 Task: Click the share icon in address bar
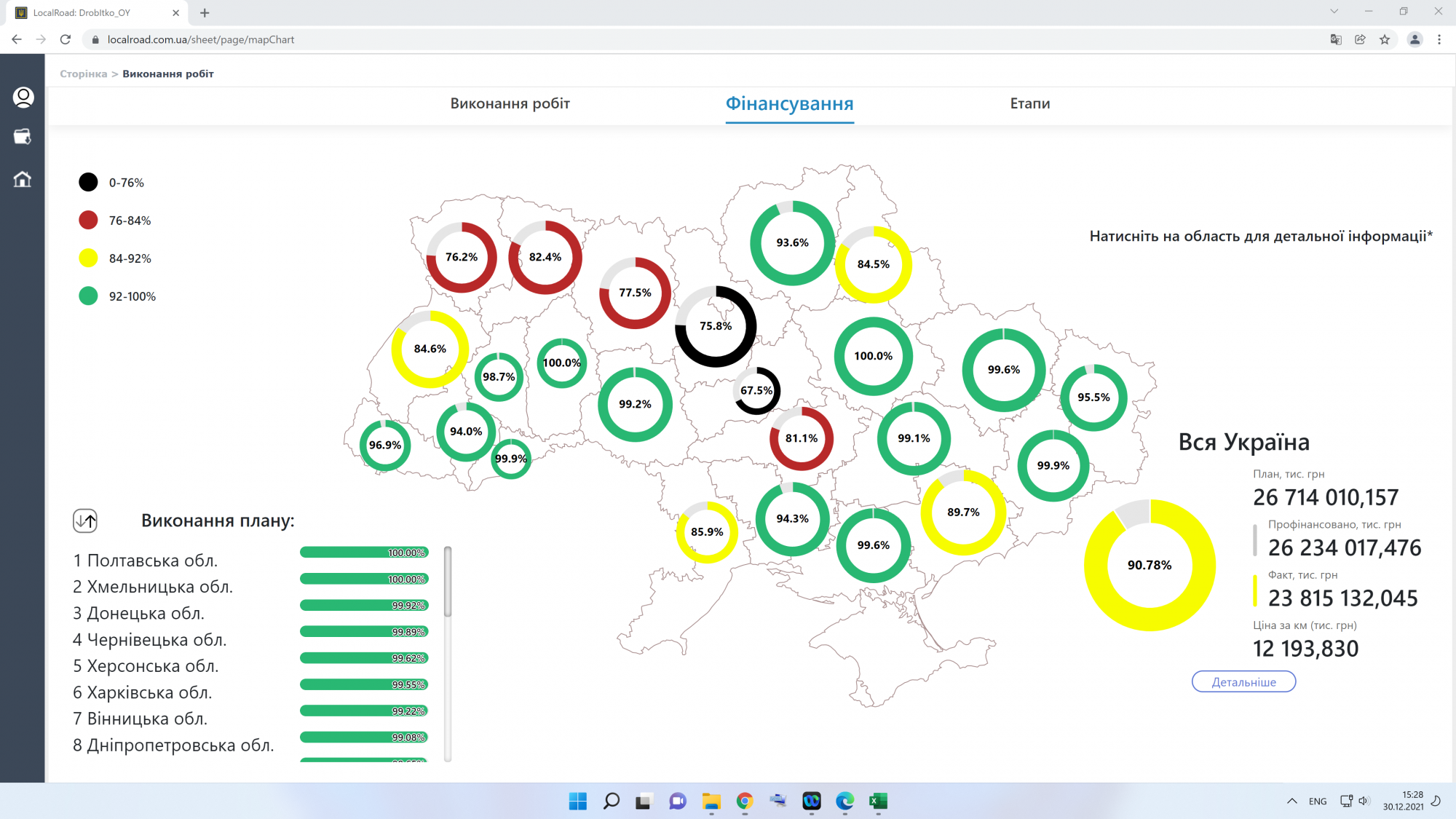click(x=1360, y=39)
